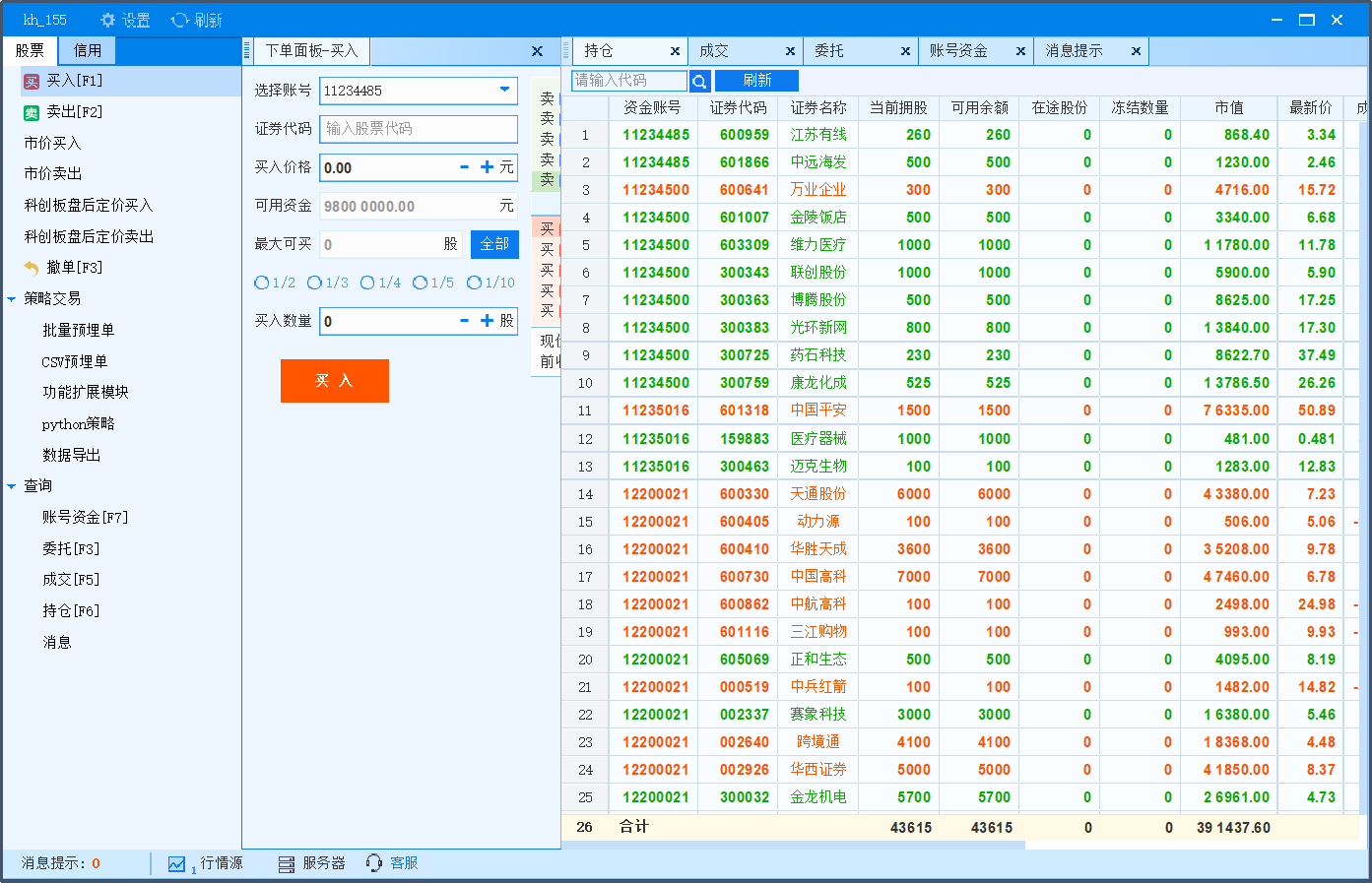Click the 全部 button for max quantity
This screenshot has width=1372, height=883.
tap(494, 244)
